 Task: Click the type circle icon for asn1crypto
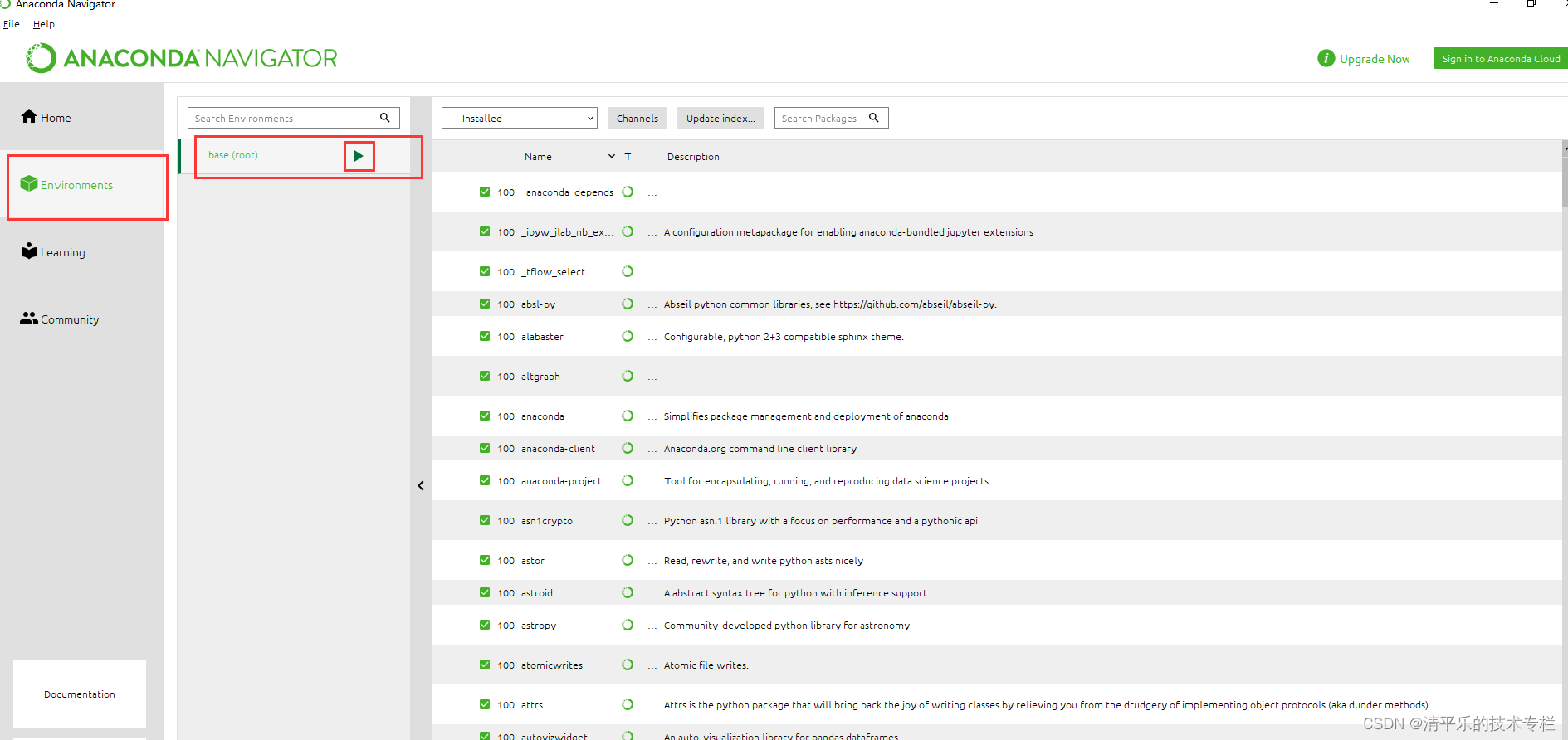(x=628, y=520)
